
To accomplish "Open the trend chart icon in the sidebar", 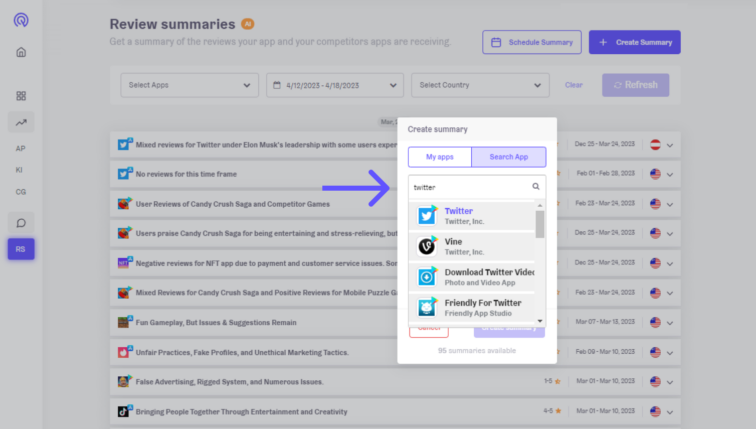I will tap(21, 122).
